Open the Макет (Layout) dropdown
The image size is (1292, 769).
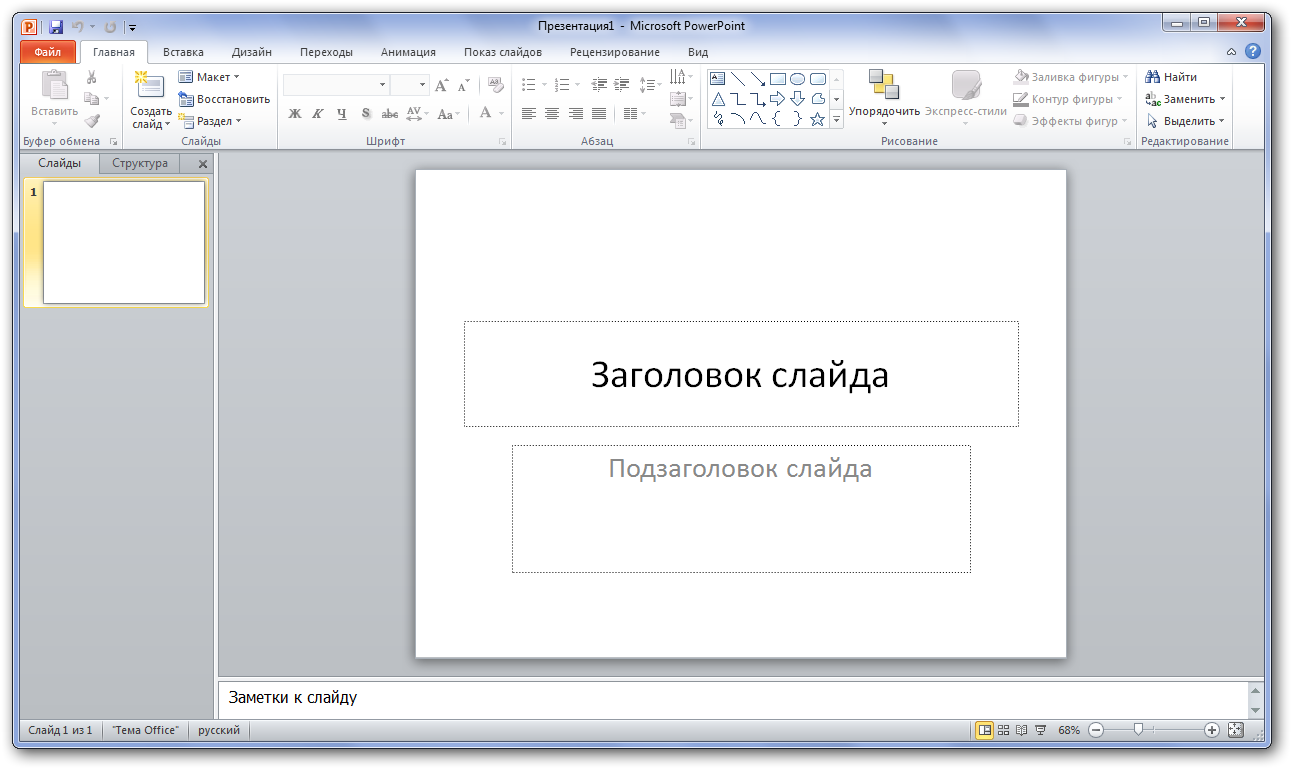point(209,77)
